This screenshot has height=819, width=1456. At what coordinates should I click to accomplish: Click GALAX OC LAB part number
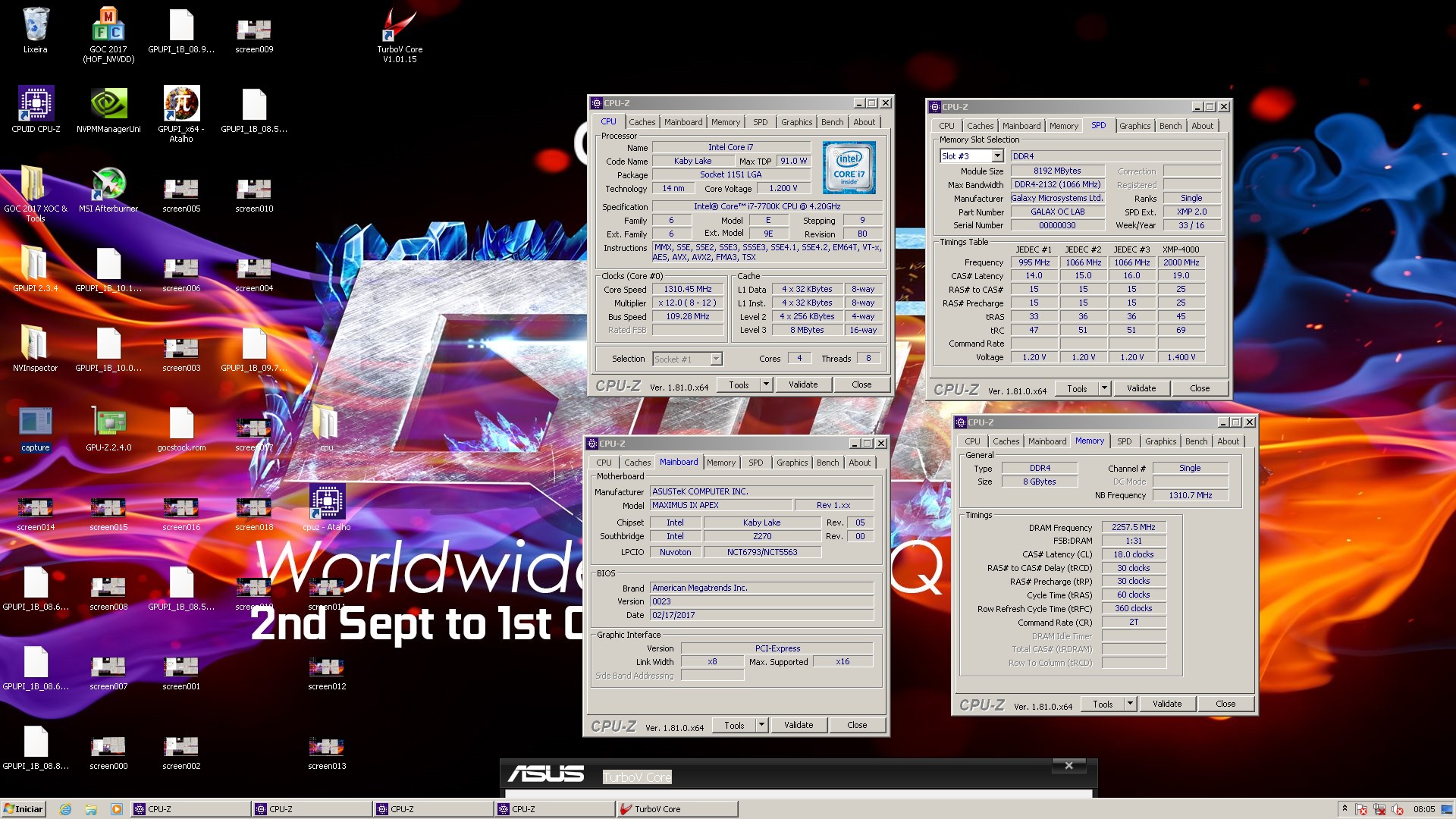(1057, 212)
